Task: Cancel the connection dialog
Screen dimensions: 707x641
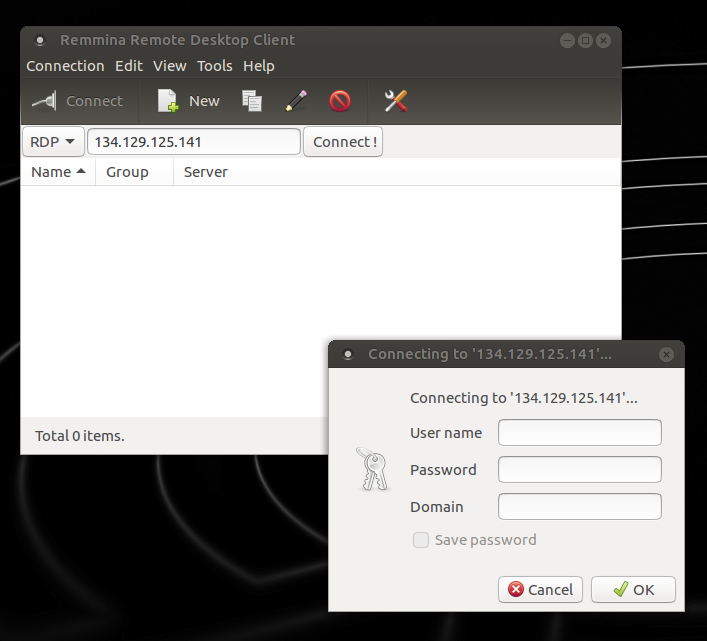Action: tap(540, 590)
